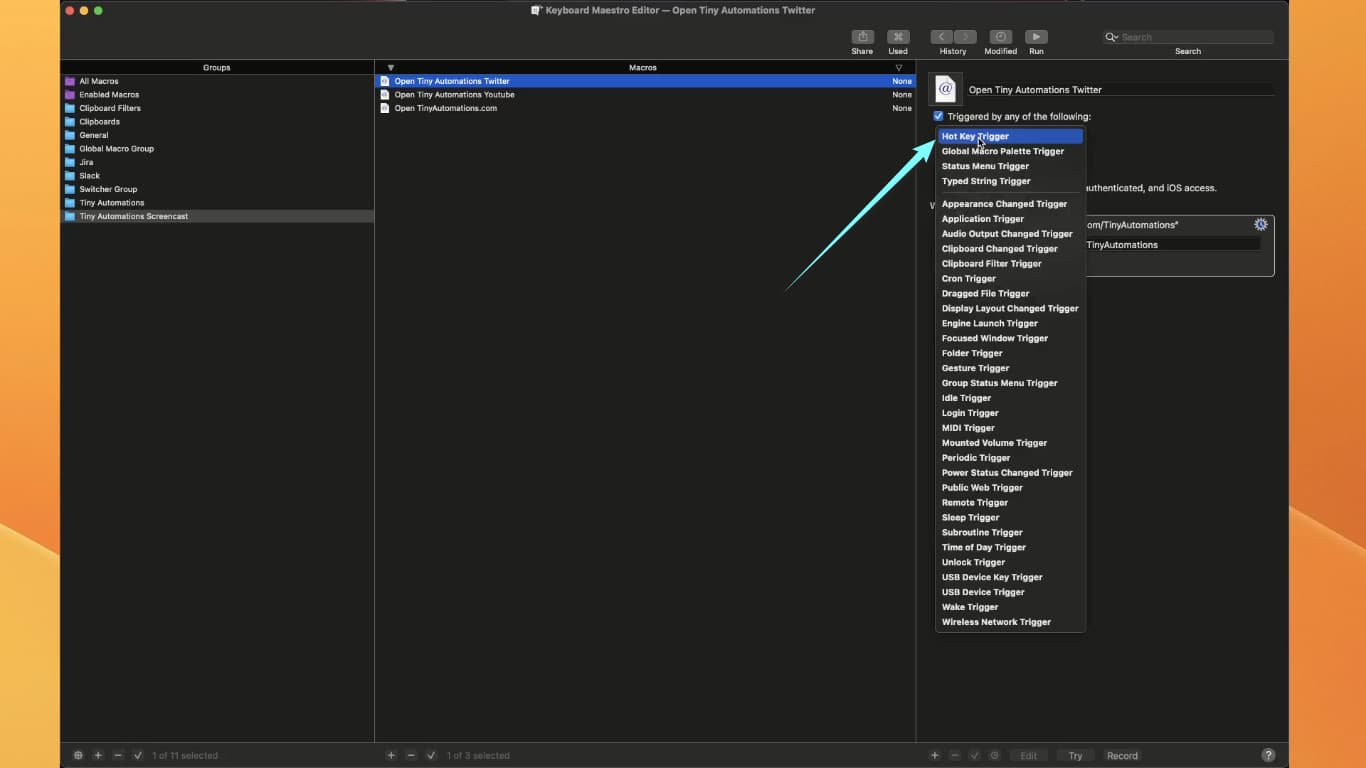Click the Record button

1122,755
